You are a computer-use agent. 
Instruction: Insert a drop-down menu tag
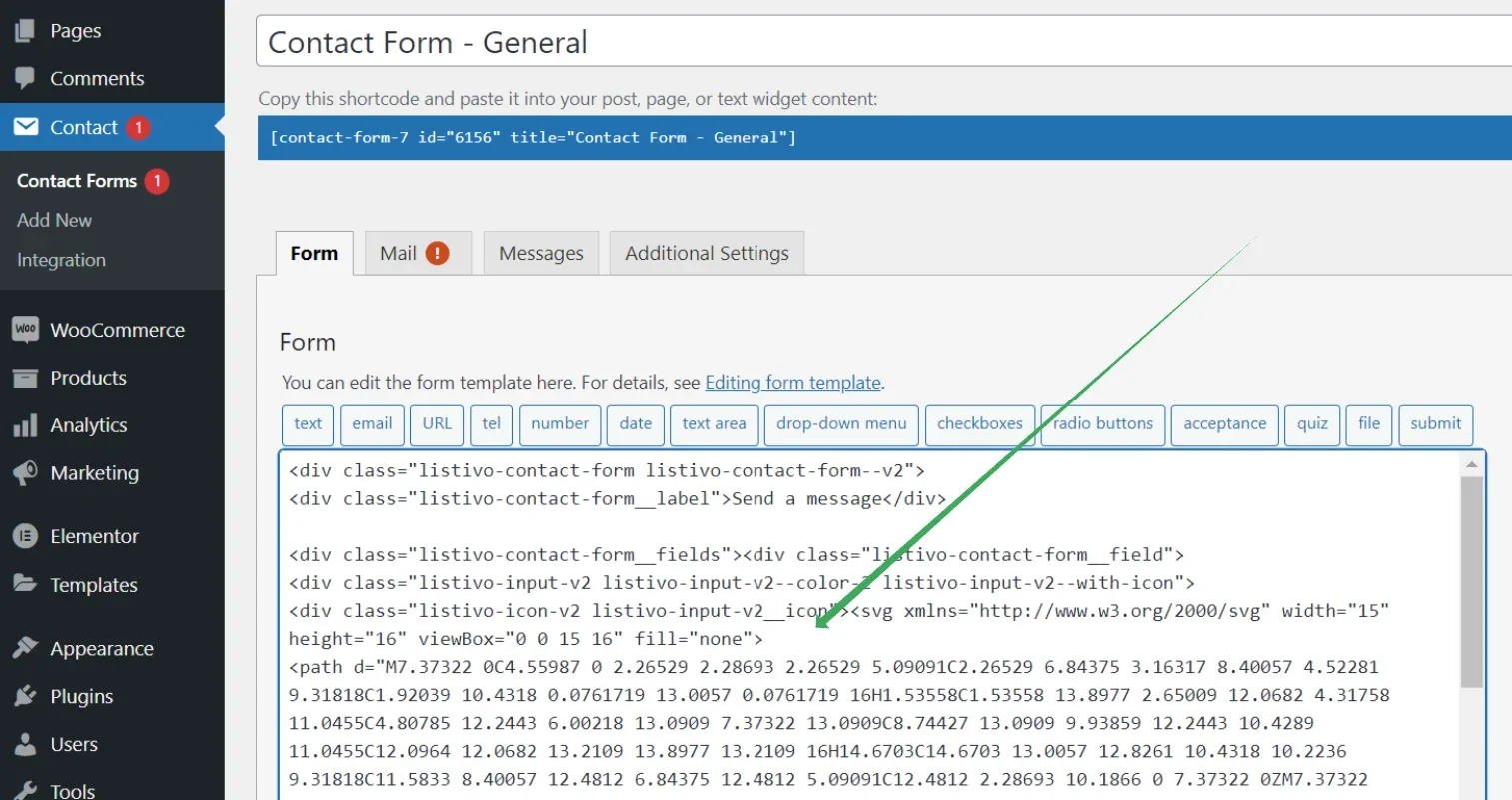[842, 424]
